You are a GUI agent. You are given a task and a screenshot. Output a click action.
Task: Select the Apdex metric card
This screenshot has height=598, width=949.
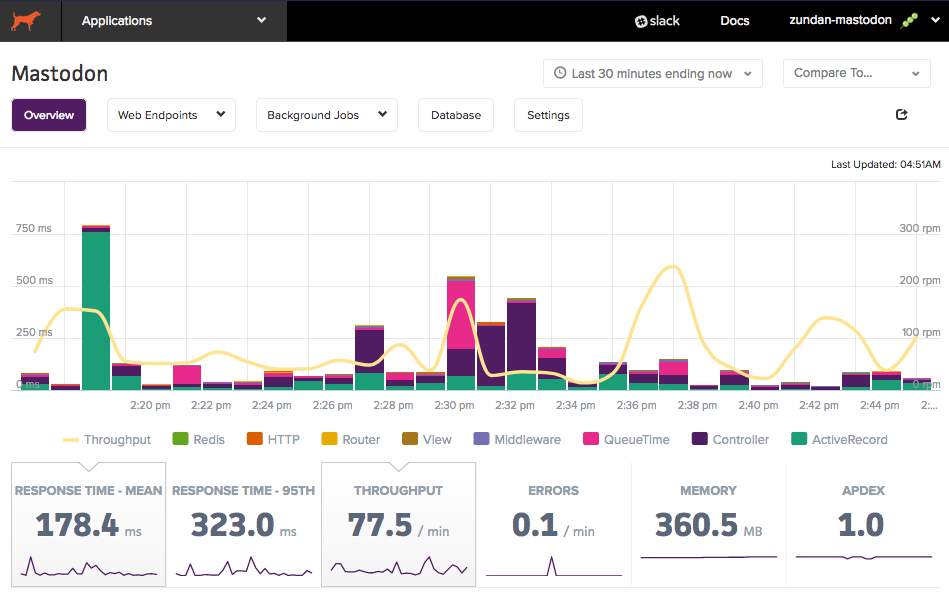(863, 525)
